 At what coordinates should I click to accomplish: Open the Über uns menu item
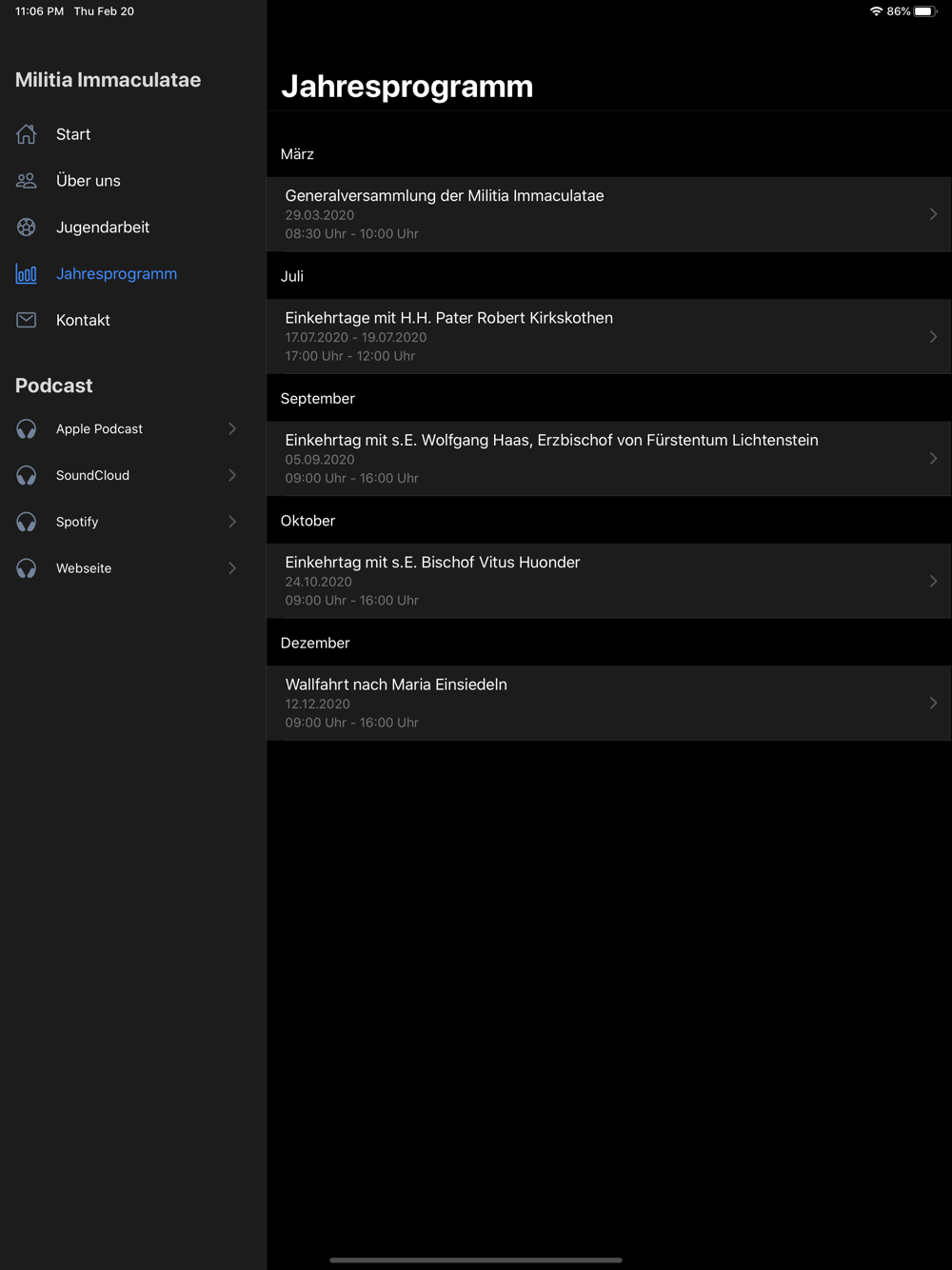(x=89, y=181)
